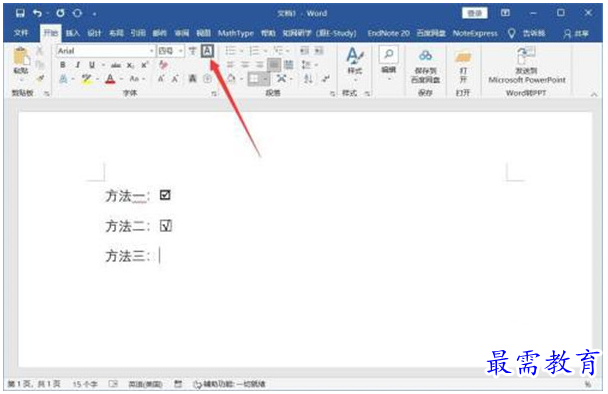Toggle underline formatting

point(92,65)
